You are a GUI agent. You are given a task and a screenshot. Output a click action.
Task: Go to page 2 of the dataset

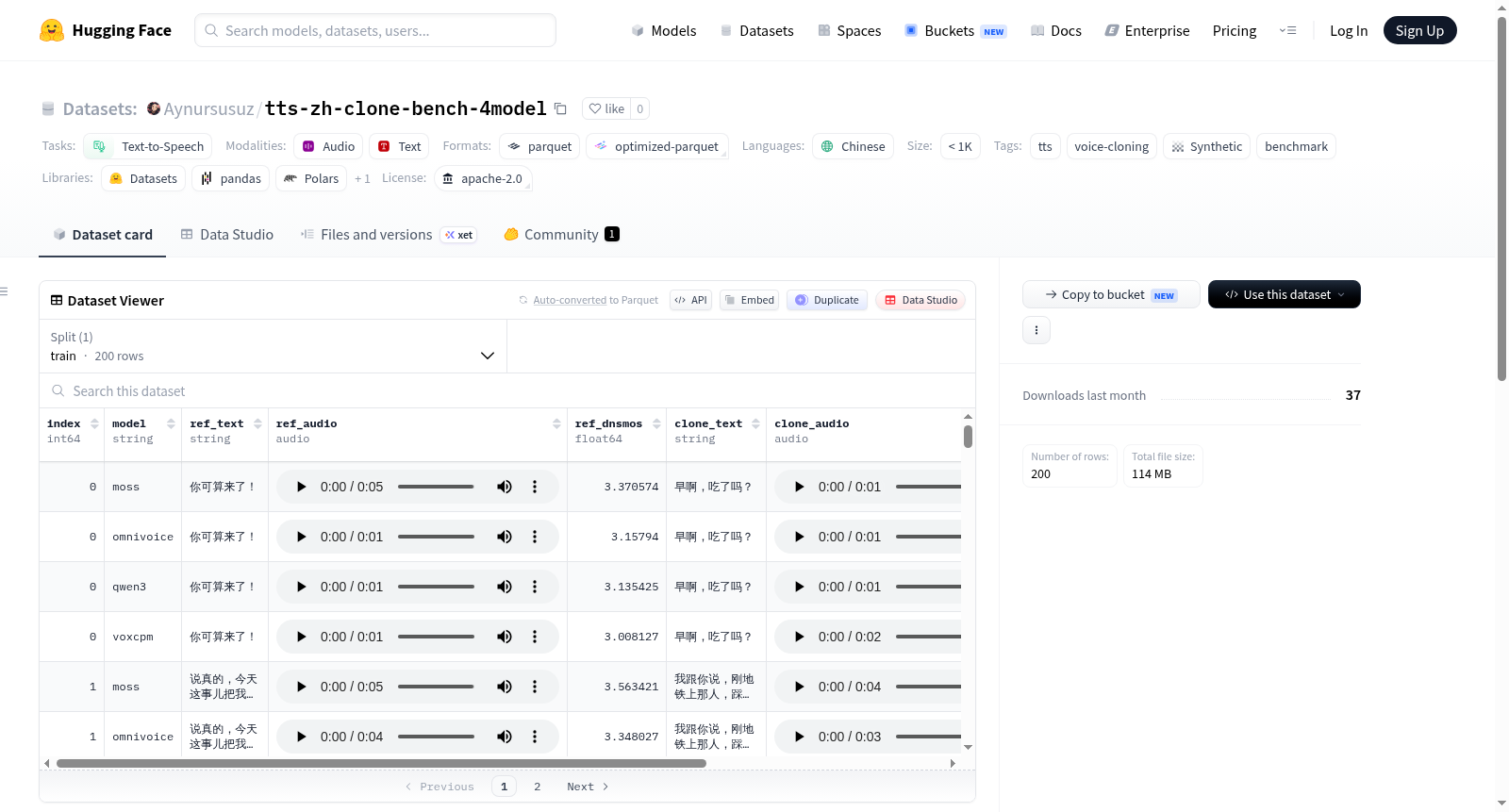[x=538, y=787]
